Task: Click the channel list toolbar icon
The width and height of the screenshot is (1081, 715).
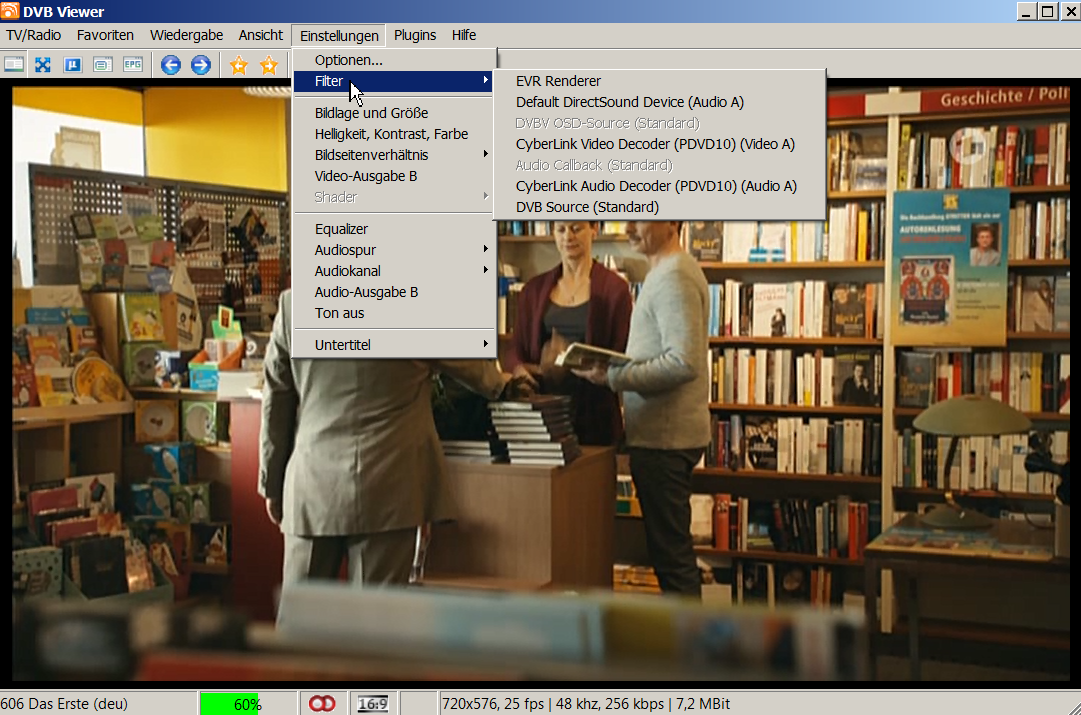Action: tap(14, 65)
